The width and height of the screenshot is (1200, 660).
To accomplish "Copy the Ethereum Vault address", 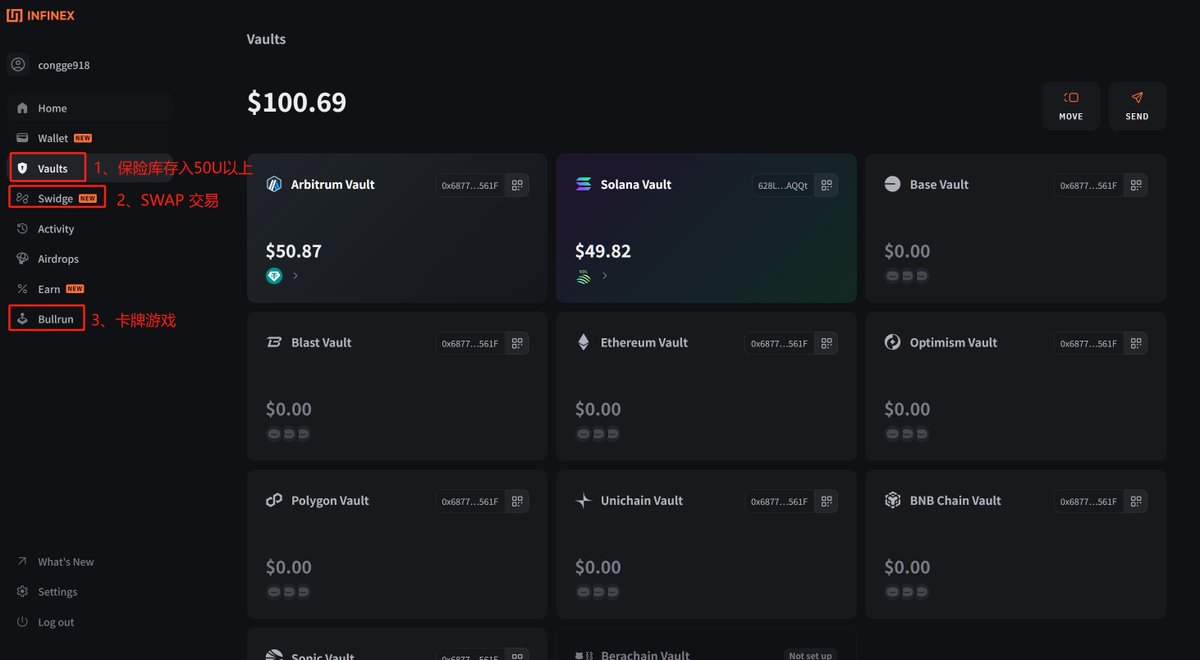I will coord(779,343).
